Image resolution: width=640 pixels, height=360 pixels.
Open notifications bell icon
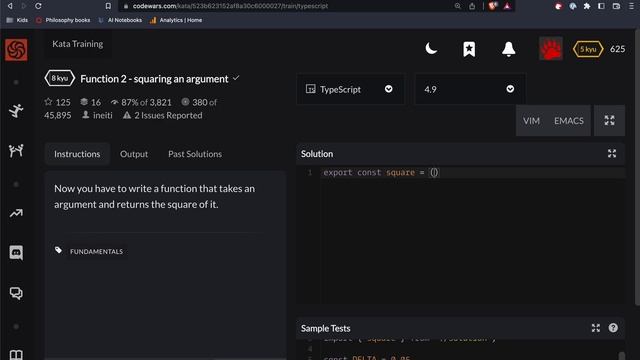pyautogui.click(x=509, y=49)
